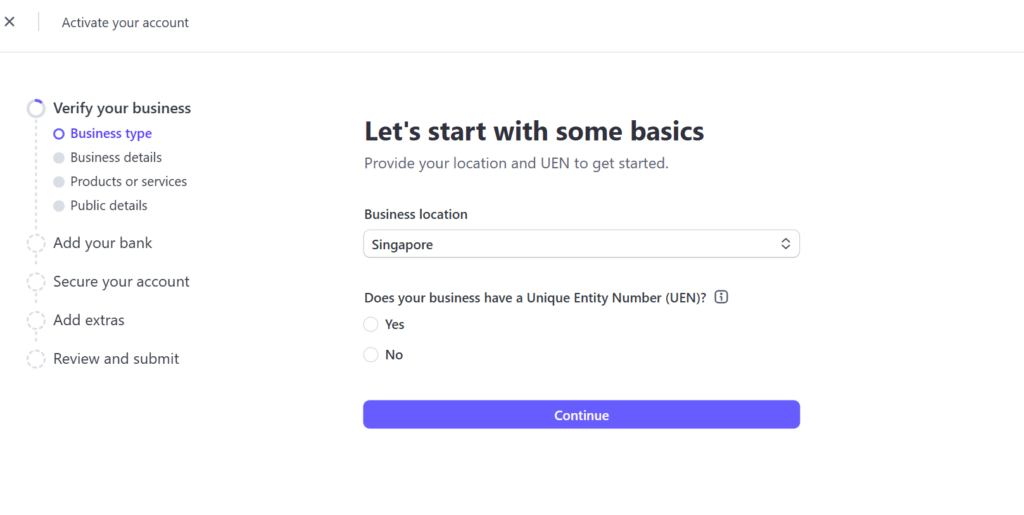Go to Public details step
Image resolution: width=1024 pixels, height=515 pixels.
108,206
